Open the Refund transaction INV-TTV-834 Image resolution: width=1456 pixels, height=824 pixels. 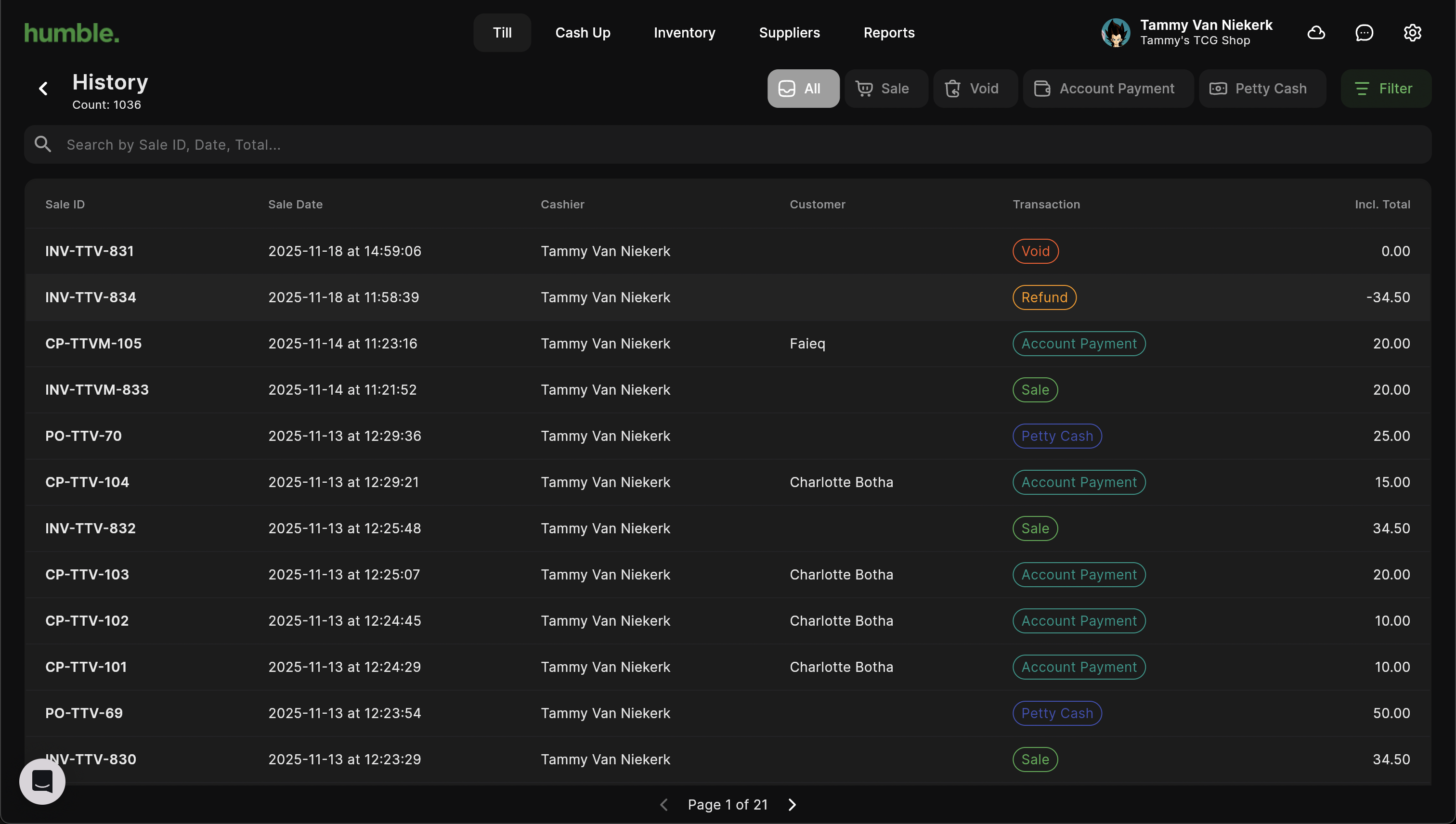(x=91, y=297)
